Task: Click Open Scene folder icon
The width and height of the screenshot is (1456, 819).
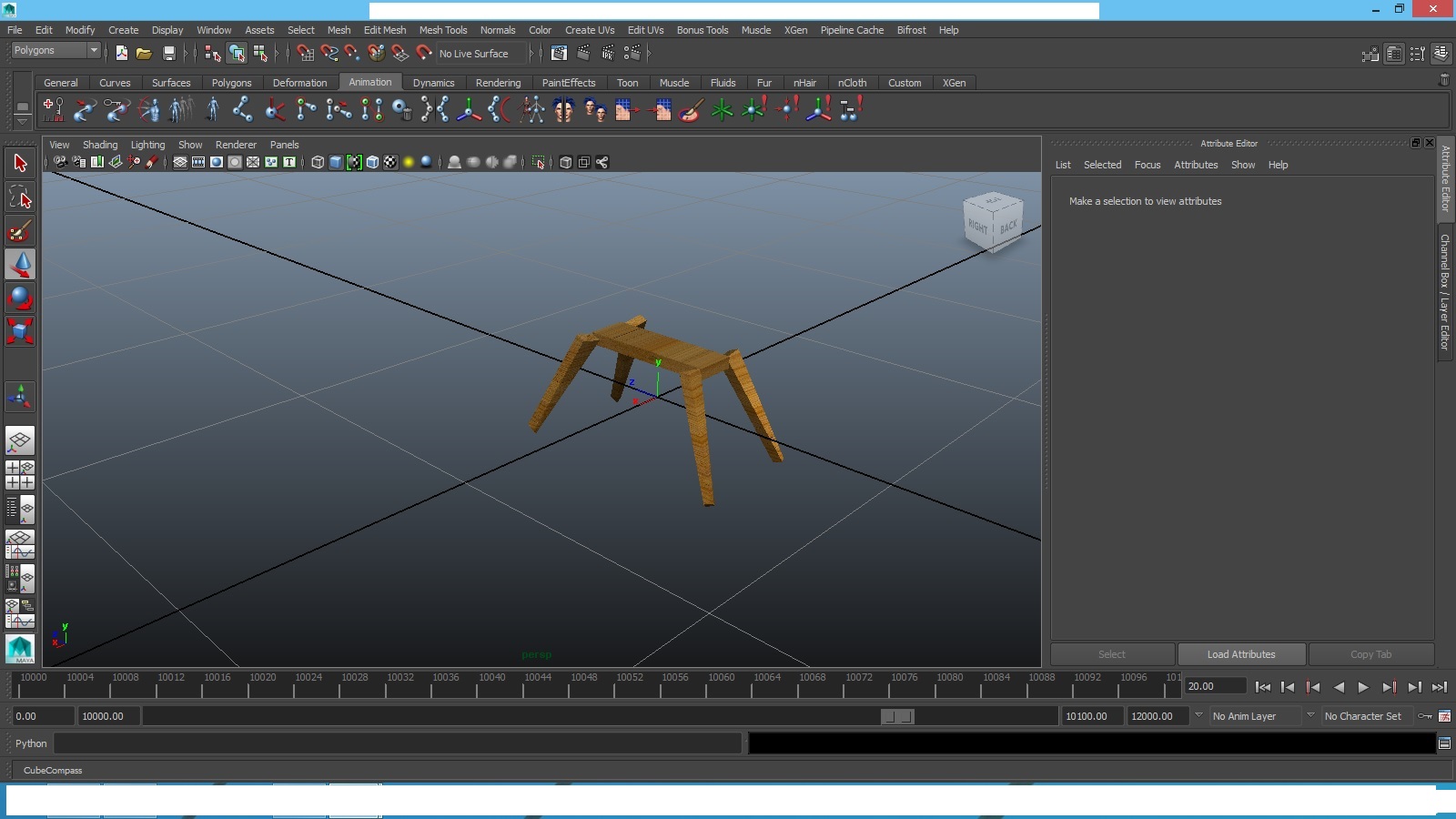Action: [144, 54]
